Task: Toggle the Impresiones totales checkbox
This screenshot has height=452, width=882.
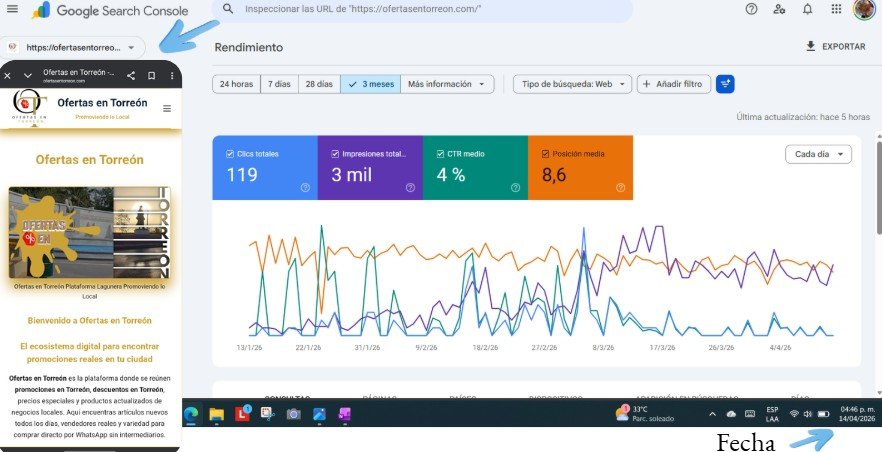Action: [335, 154]
